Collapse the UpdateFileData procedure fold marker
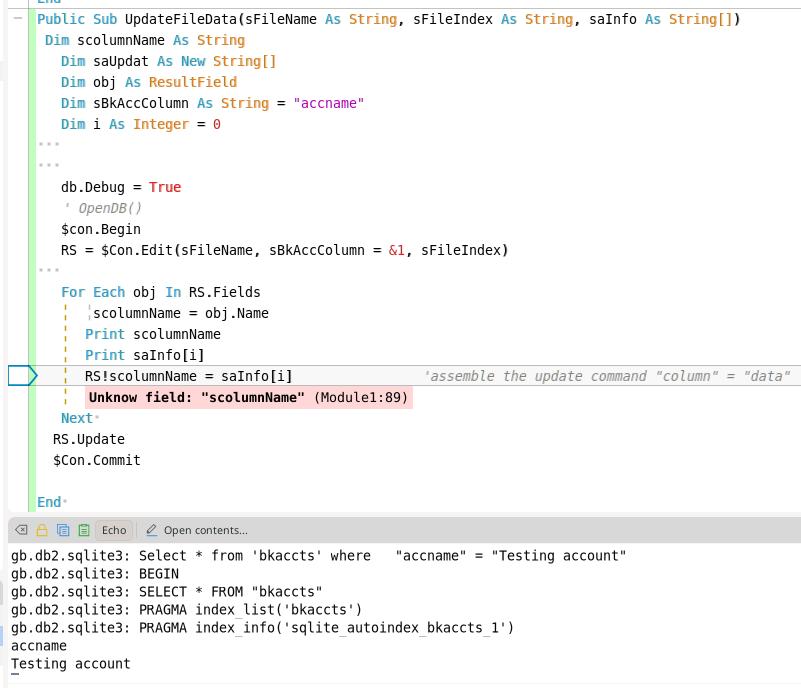The height and width of the screenshot is (688, 801). click(x=19, y=19)
